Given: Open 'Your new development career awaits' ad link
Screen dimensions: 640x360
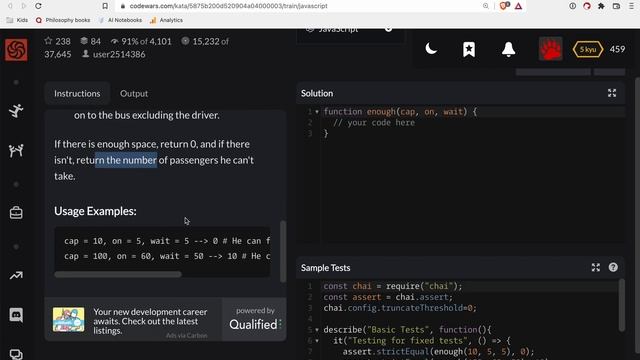Looking at the screenshot, I should coord(150,321).
